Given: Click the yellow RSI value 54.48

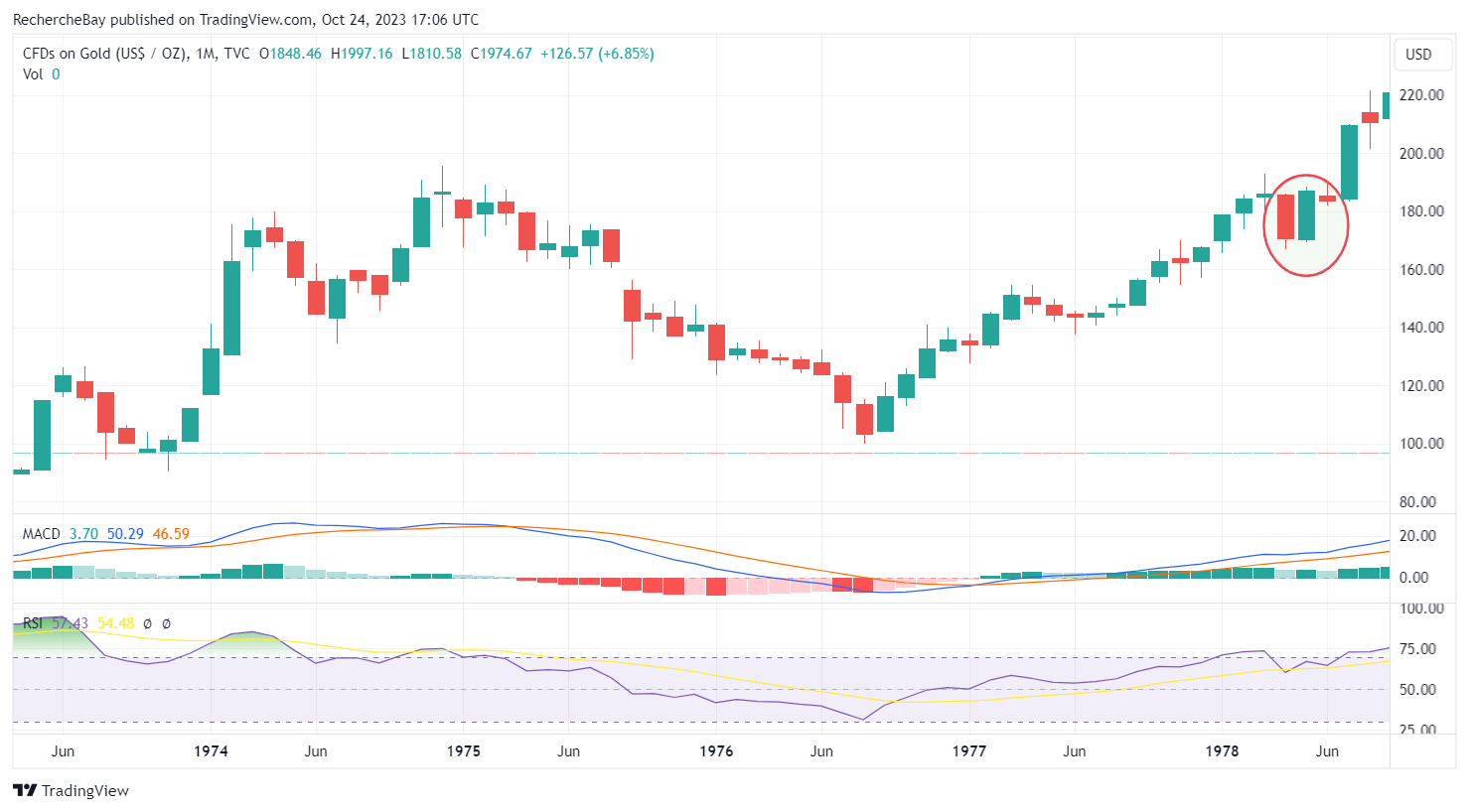Looking at the screenshot, I should click(115, 623).
